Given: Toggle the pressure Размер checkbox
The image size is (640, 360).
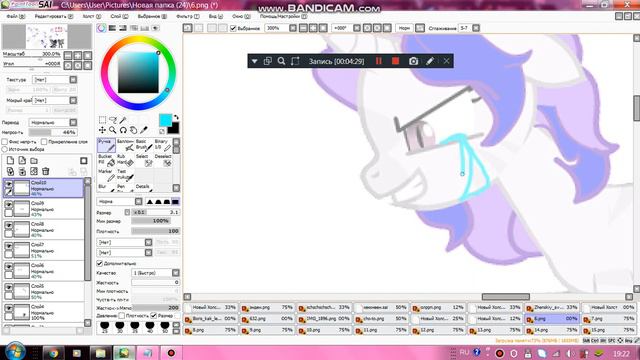Looking at the screenshot, I should coord(153,316).
